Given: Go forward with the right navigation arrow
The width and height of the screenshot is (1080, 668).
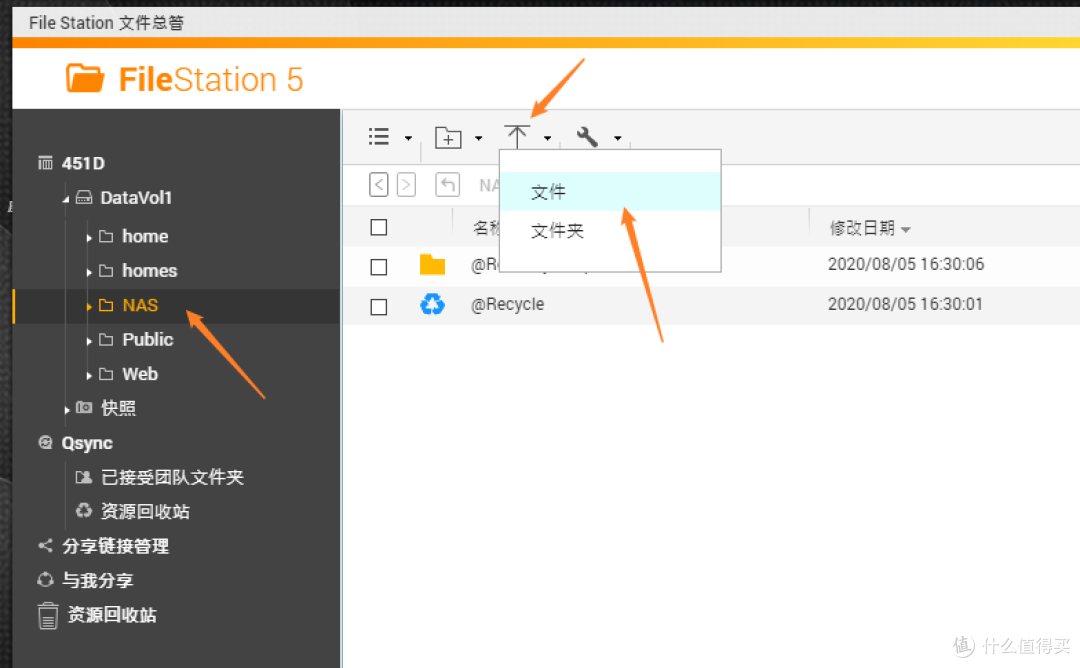Looking at the screenshot, I should (406, 185).
